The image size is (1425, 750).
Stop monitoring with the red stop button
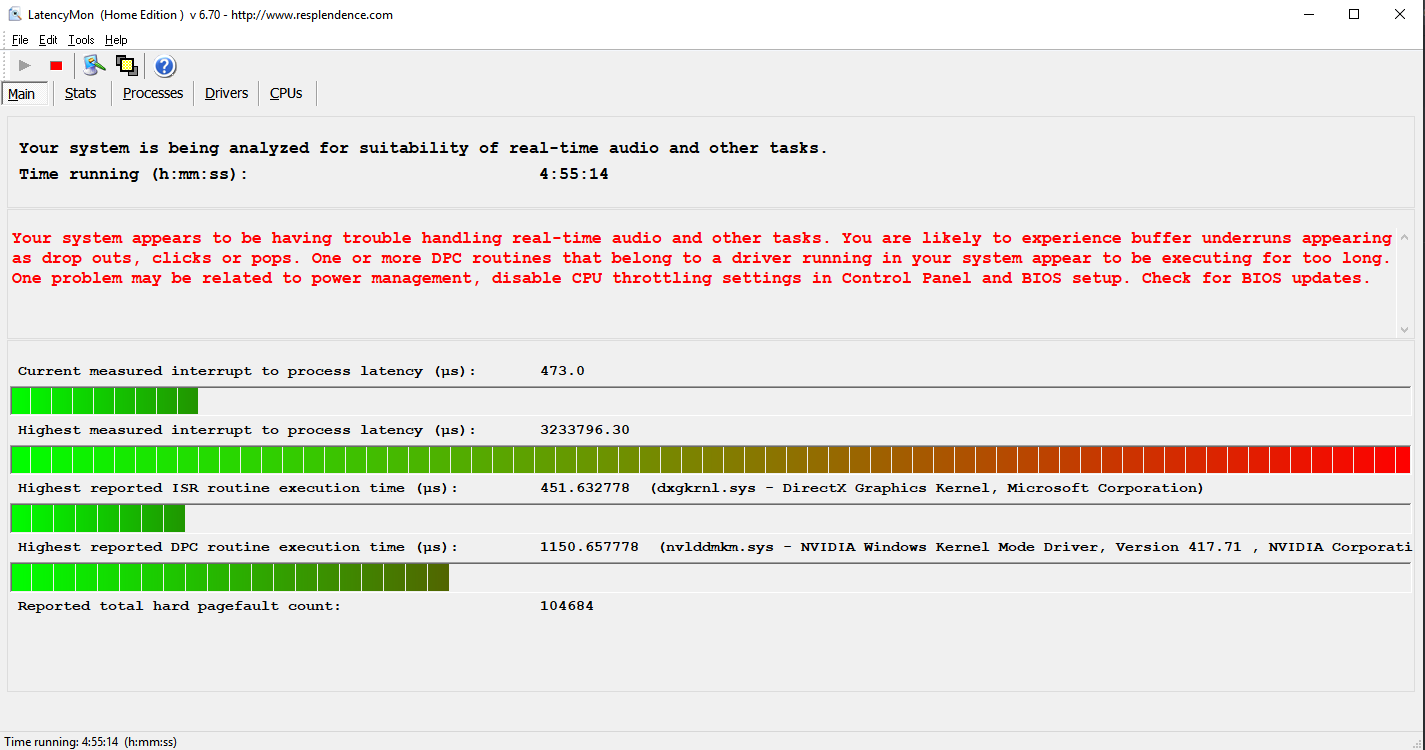(56, 66)
